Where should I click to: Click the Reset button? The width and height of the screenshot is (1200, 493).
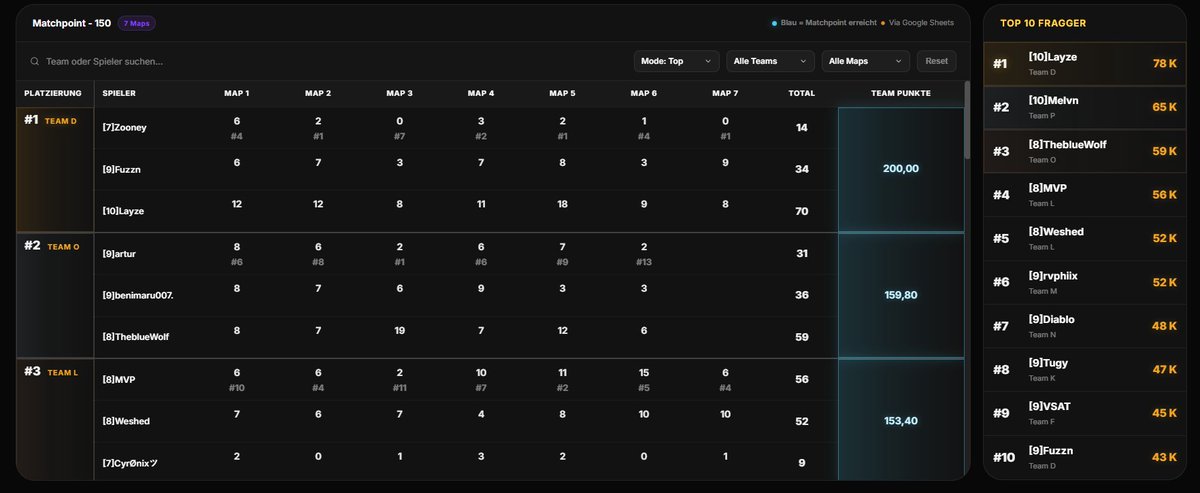pos(936,61)
